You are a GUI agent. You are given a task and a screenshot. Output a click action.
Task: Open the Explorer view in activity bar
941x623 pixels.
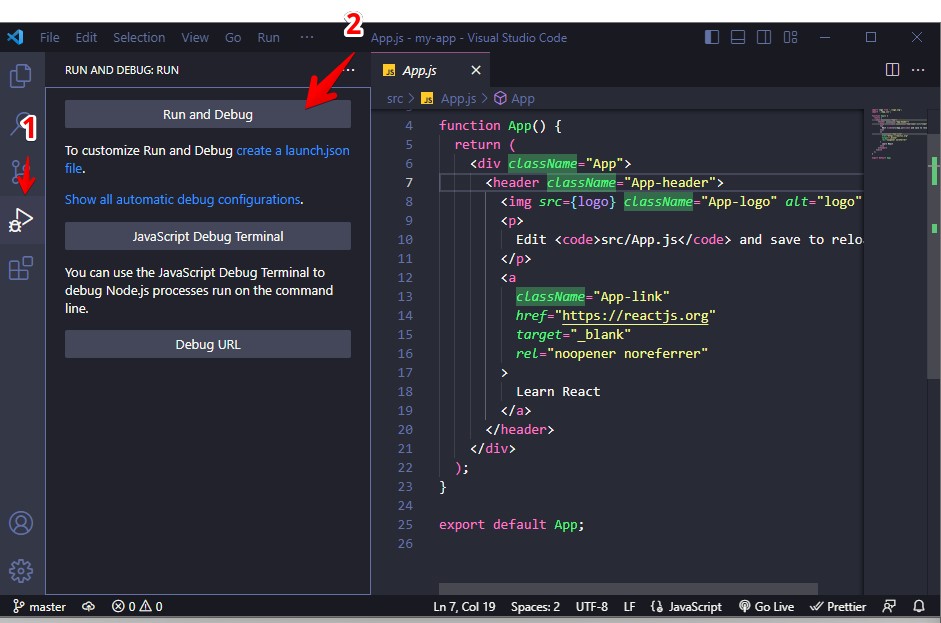click(21, 76)
